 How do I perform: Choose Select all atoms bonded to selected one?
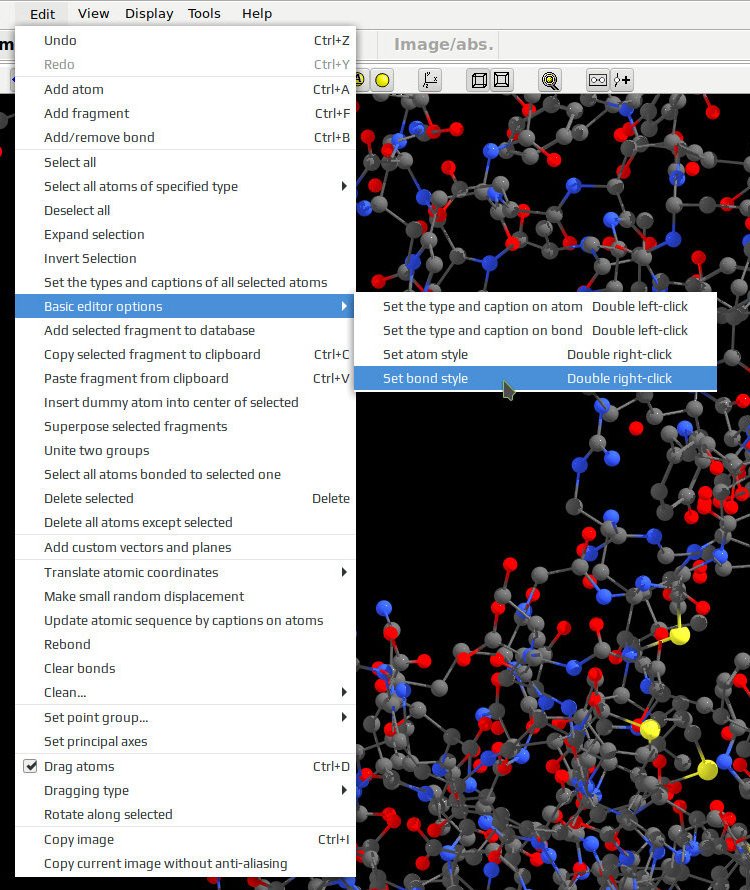185,475
